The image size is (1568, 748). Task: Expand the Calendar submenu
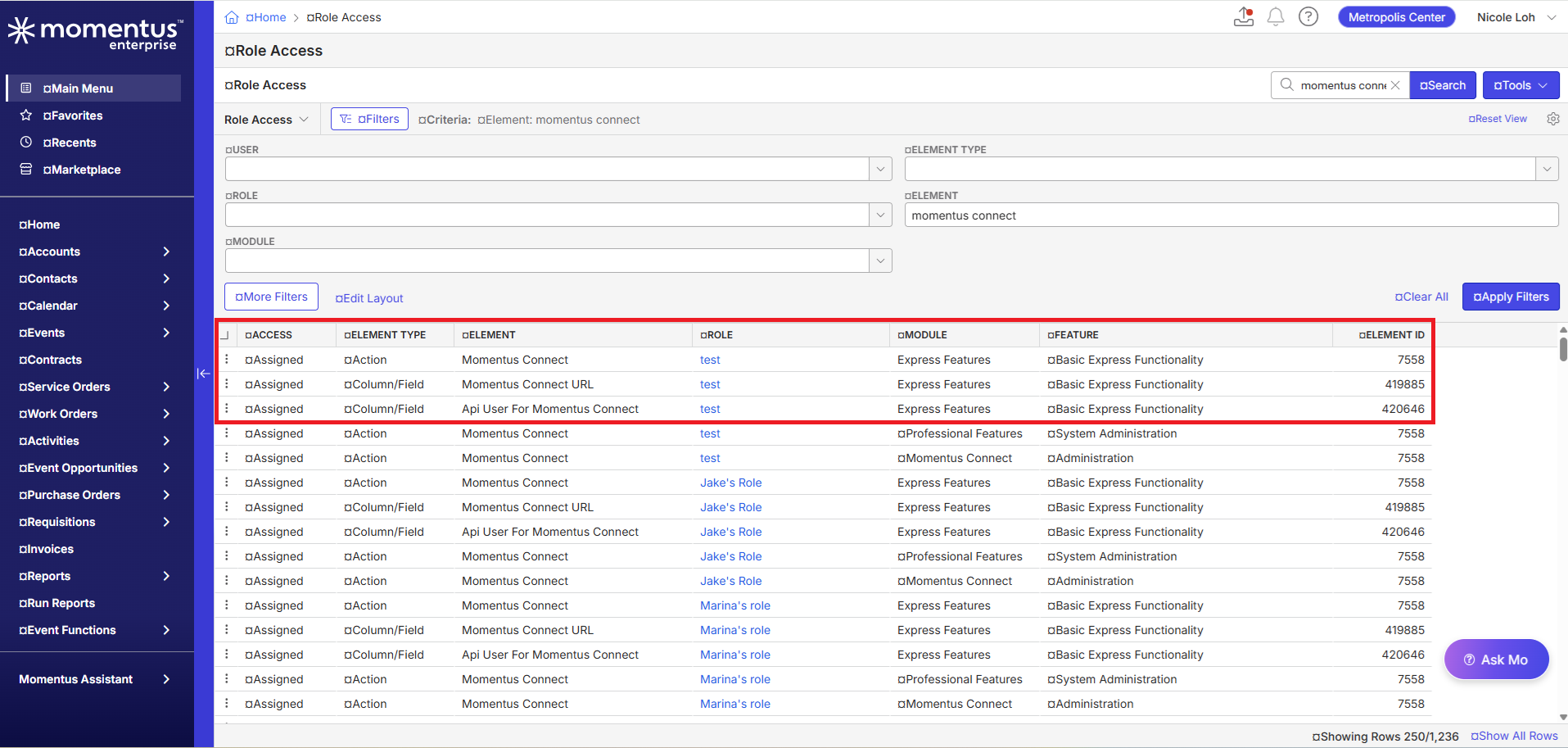click(166, 306)
